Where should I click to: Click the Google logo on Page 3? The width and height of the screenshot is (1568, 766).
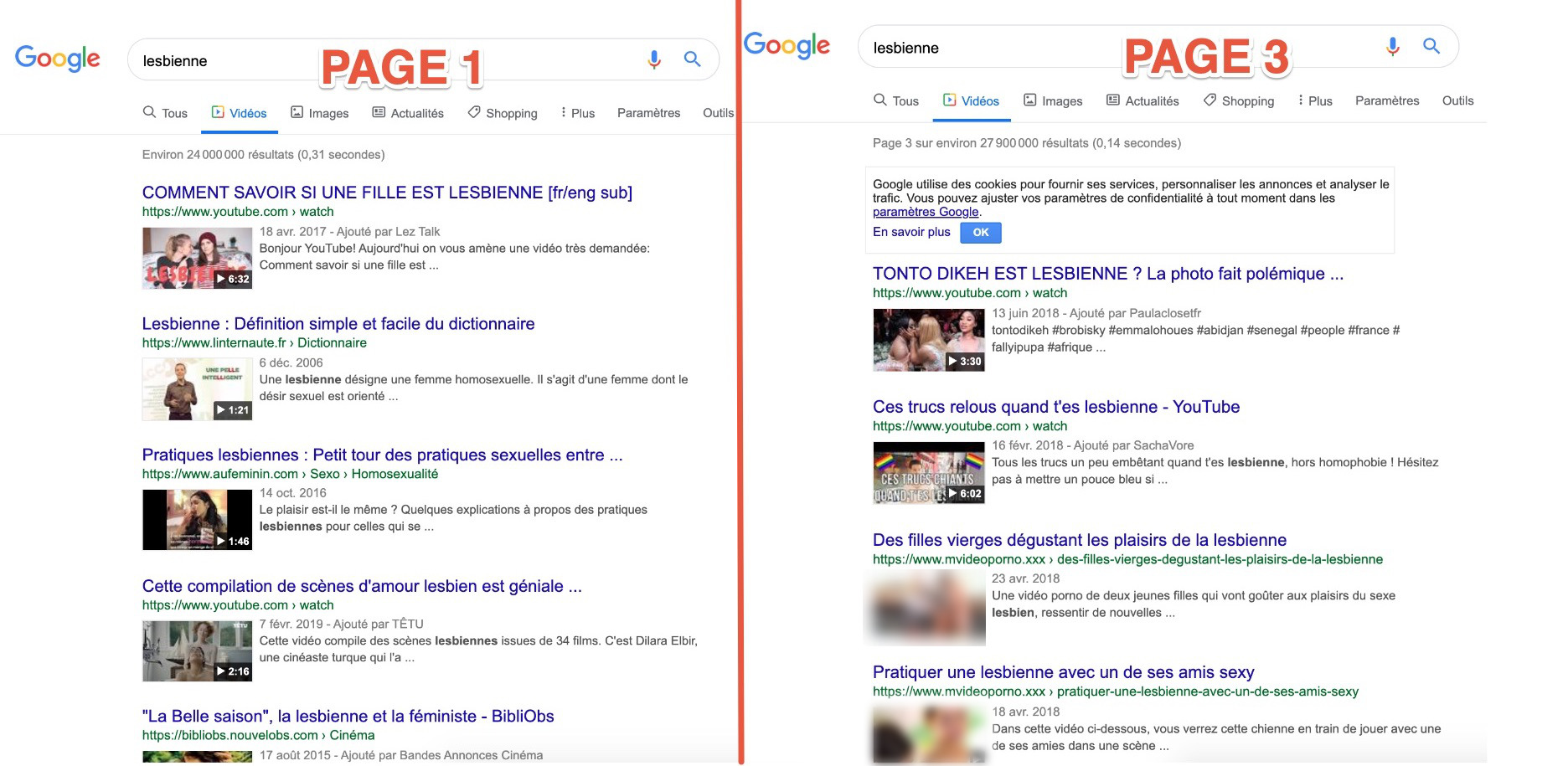787,44
